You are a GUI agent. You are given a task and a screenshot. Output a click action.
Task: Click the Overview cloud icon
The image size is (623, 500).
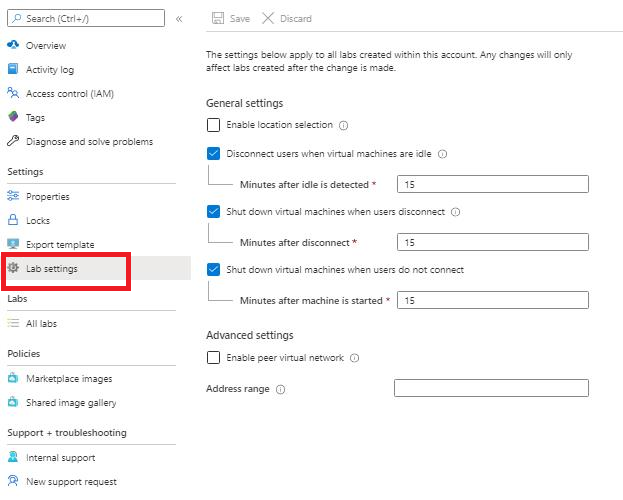13,45
